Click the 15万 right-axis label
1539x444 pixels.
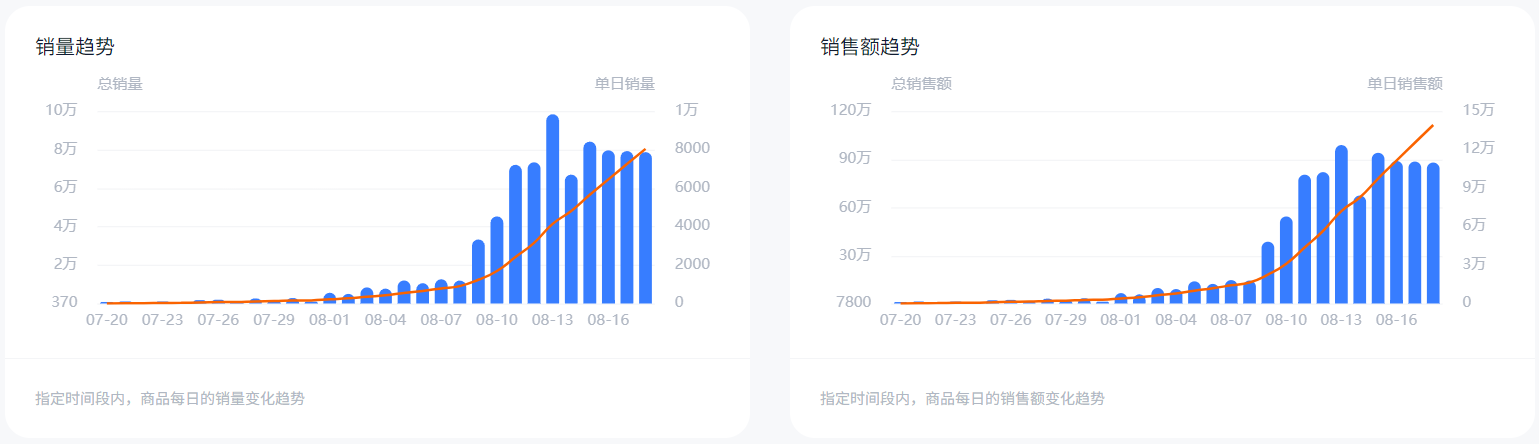pos(1480,110)
